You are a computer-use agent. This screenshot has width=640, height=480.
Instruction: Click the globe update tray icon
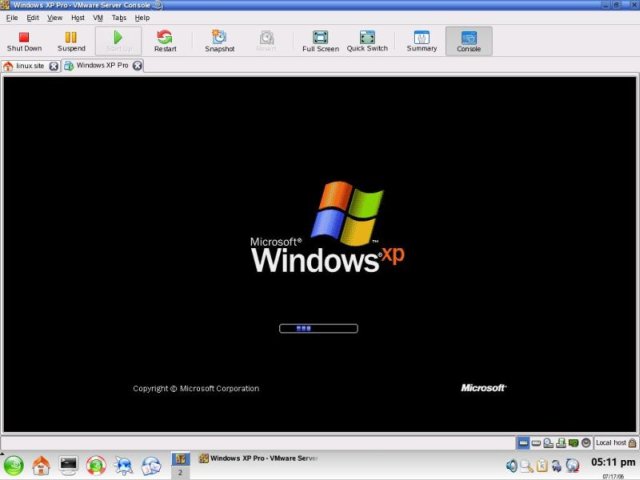pos(572,466)
